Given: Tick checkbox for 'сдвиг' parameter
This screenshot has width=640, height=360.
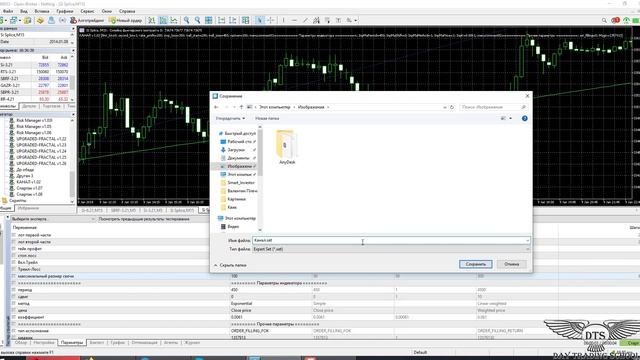Looking at the screenshot, I should [x=14, y=297].
